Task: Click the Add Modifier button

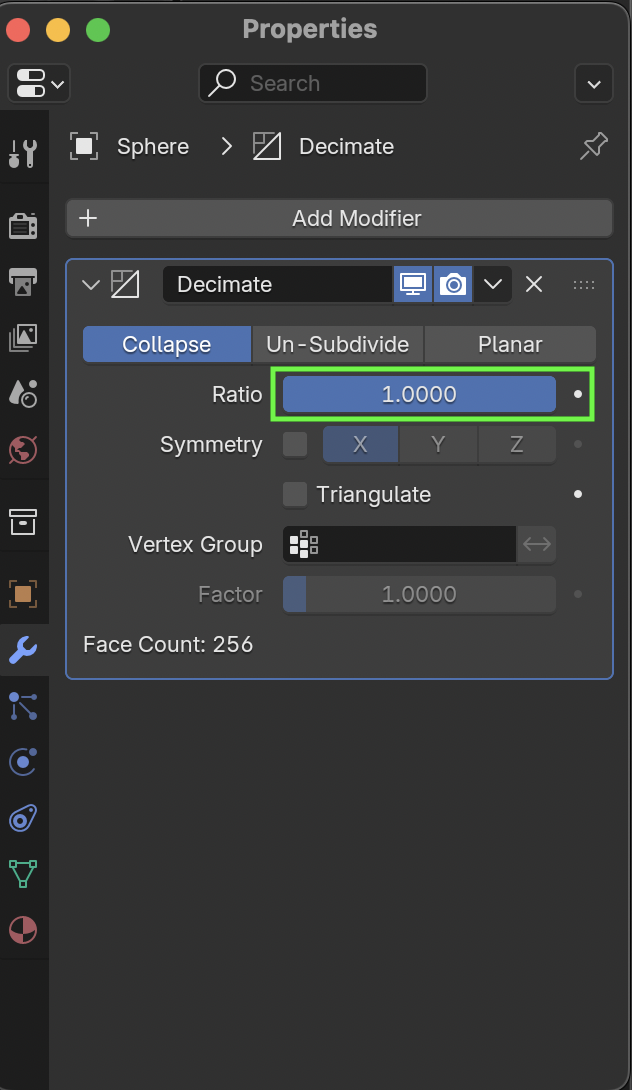Action: [x=339, y=218]
